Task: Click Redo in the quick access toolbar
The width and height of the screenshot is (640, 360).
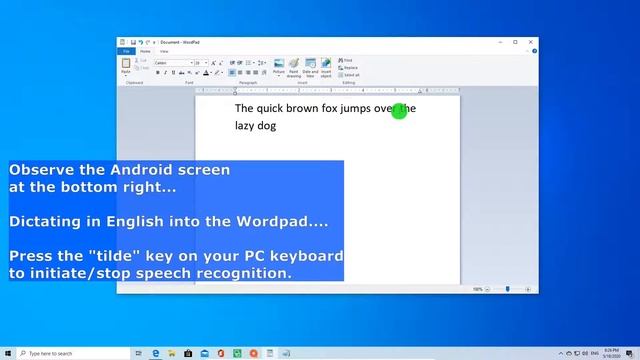Action: [x=148, y=42]
